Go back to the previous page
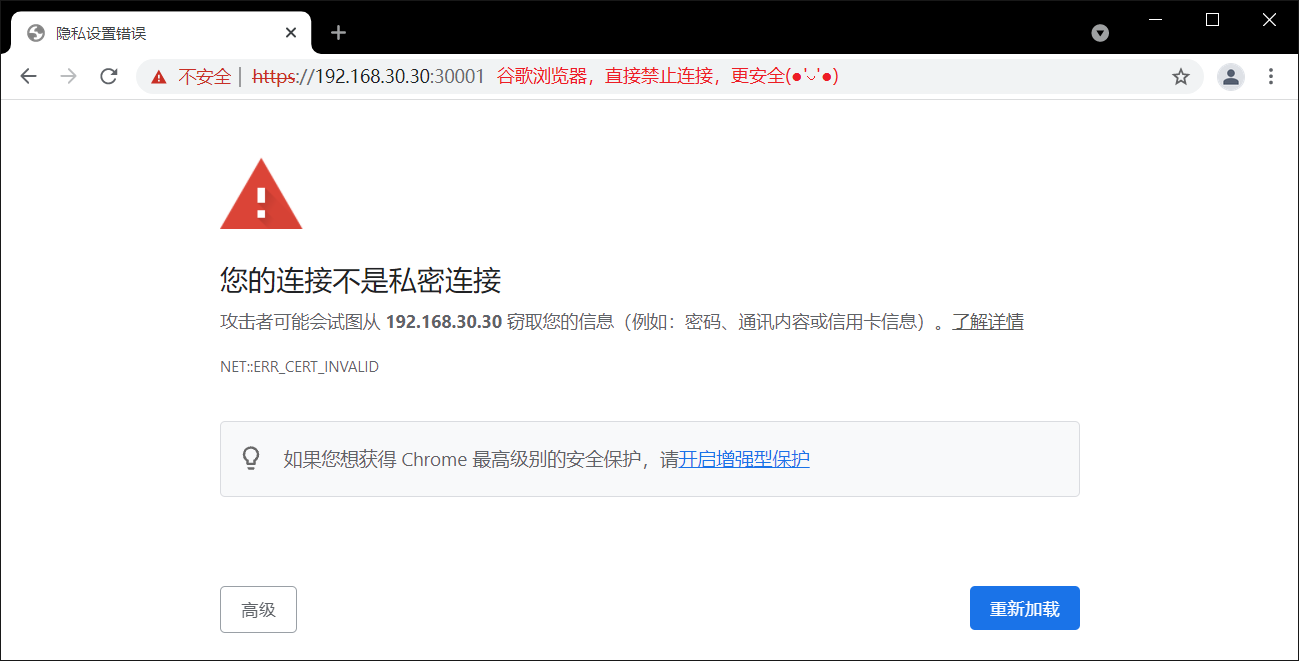 pyautogui.click(x=28, y=76)
